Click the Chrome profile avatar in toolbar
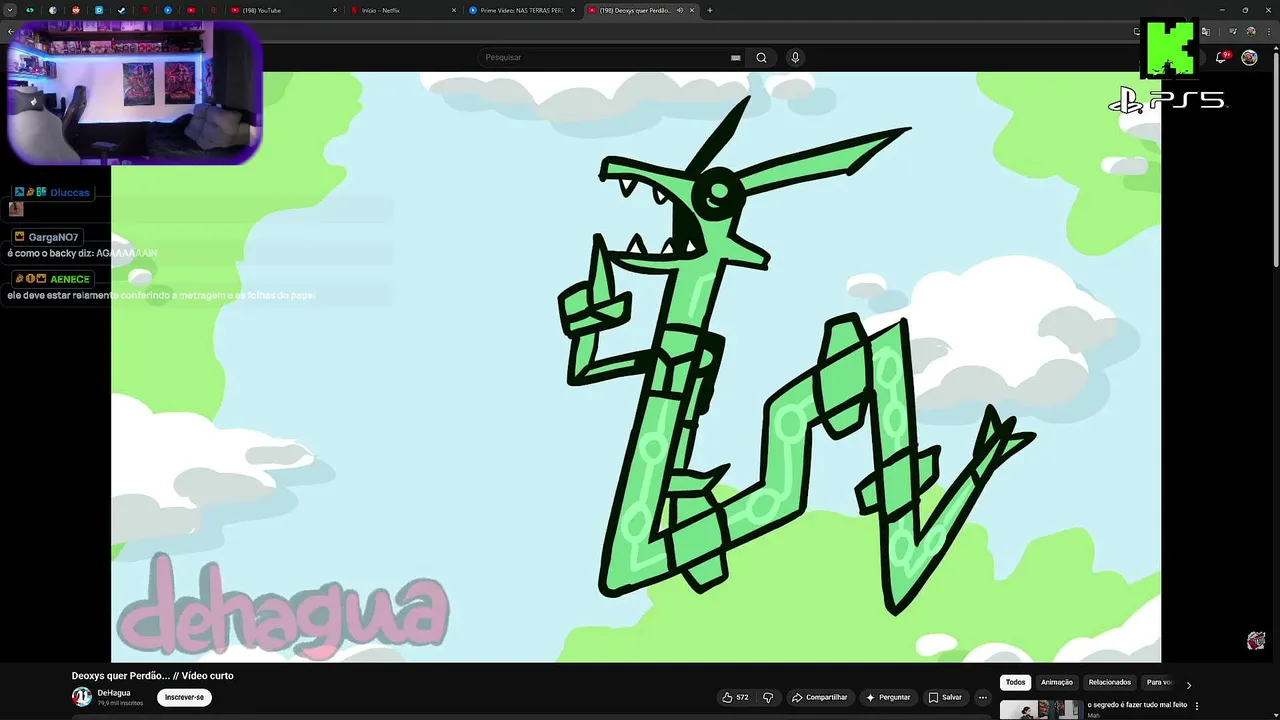This screenshot has width=1280, height=720. click(x=1252, y=32)
